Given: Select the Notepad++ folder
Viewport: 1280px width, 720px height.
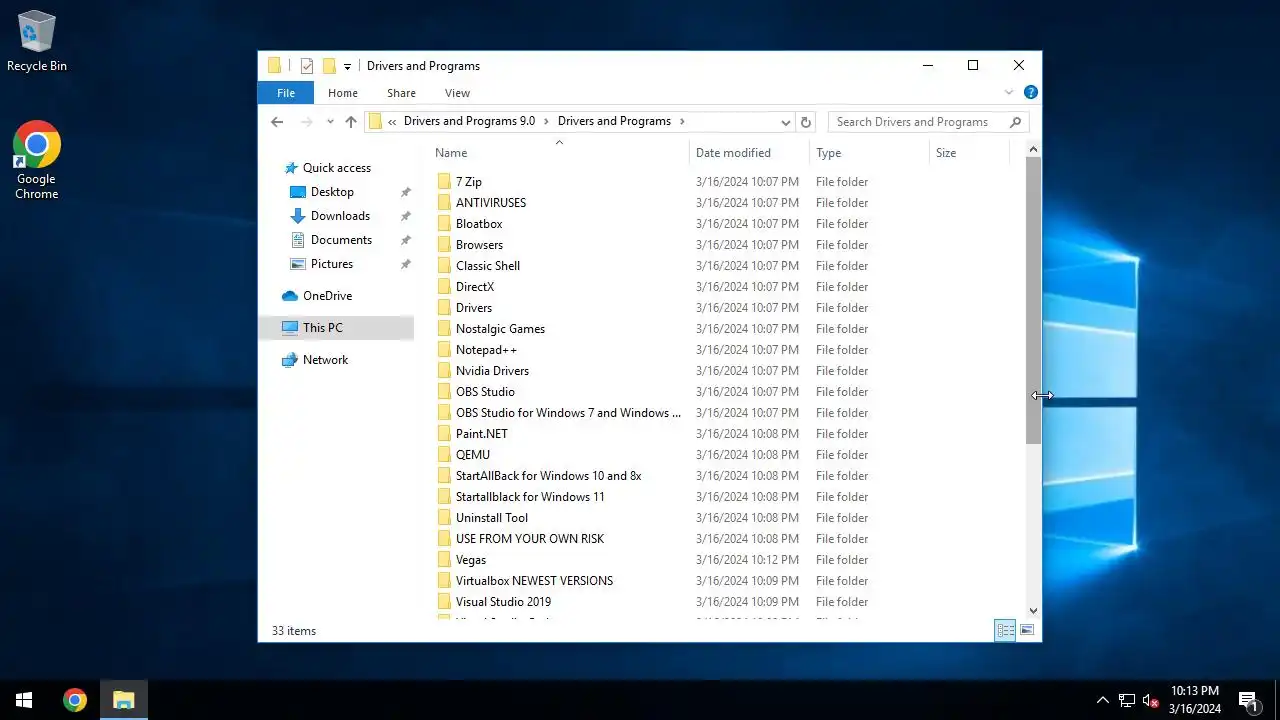Looking at the screenshot, I should point(486,350).
